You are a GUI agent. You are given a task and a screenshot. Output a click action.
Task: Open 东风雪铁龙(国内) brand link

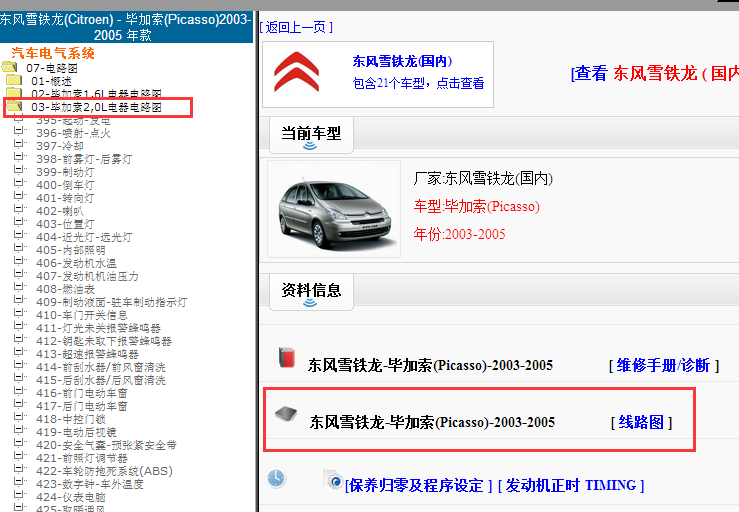pos(402,61)
